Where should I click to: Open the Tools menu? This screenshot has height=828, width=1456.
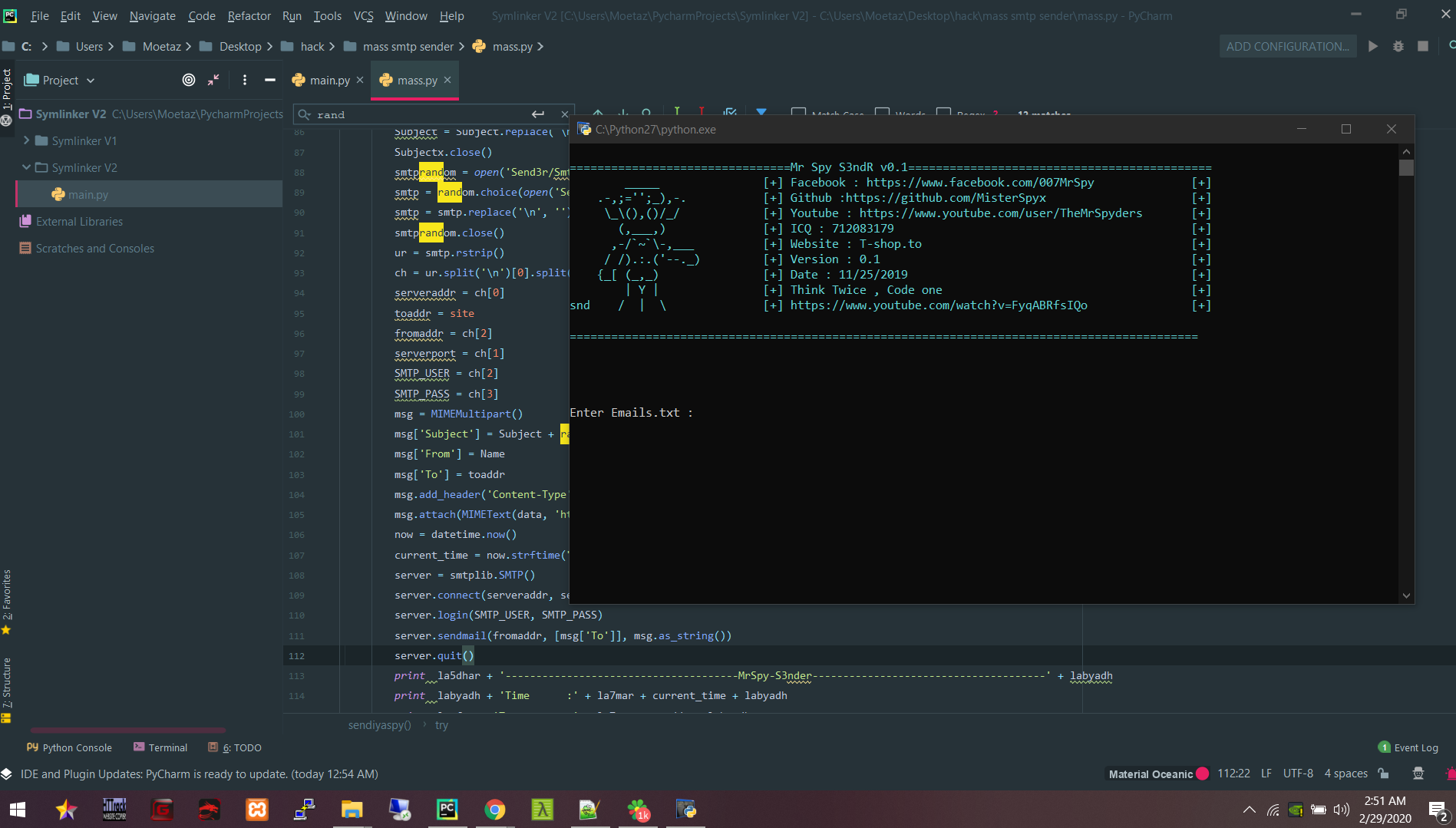click(x=328, y=15)
